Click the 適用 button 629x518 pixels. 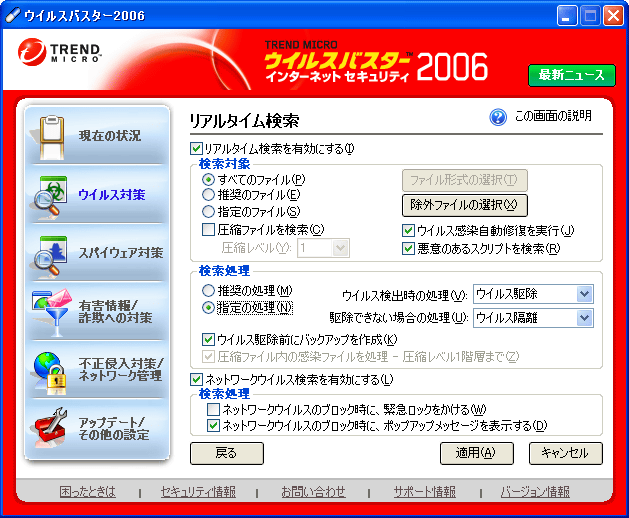click(x=477, y=453)
